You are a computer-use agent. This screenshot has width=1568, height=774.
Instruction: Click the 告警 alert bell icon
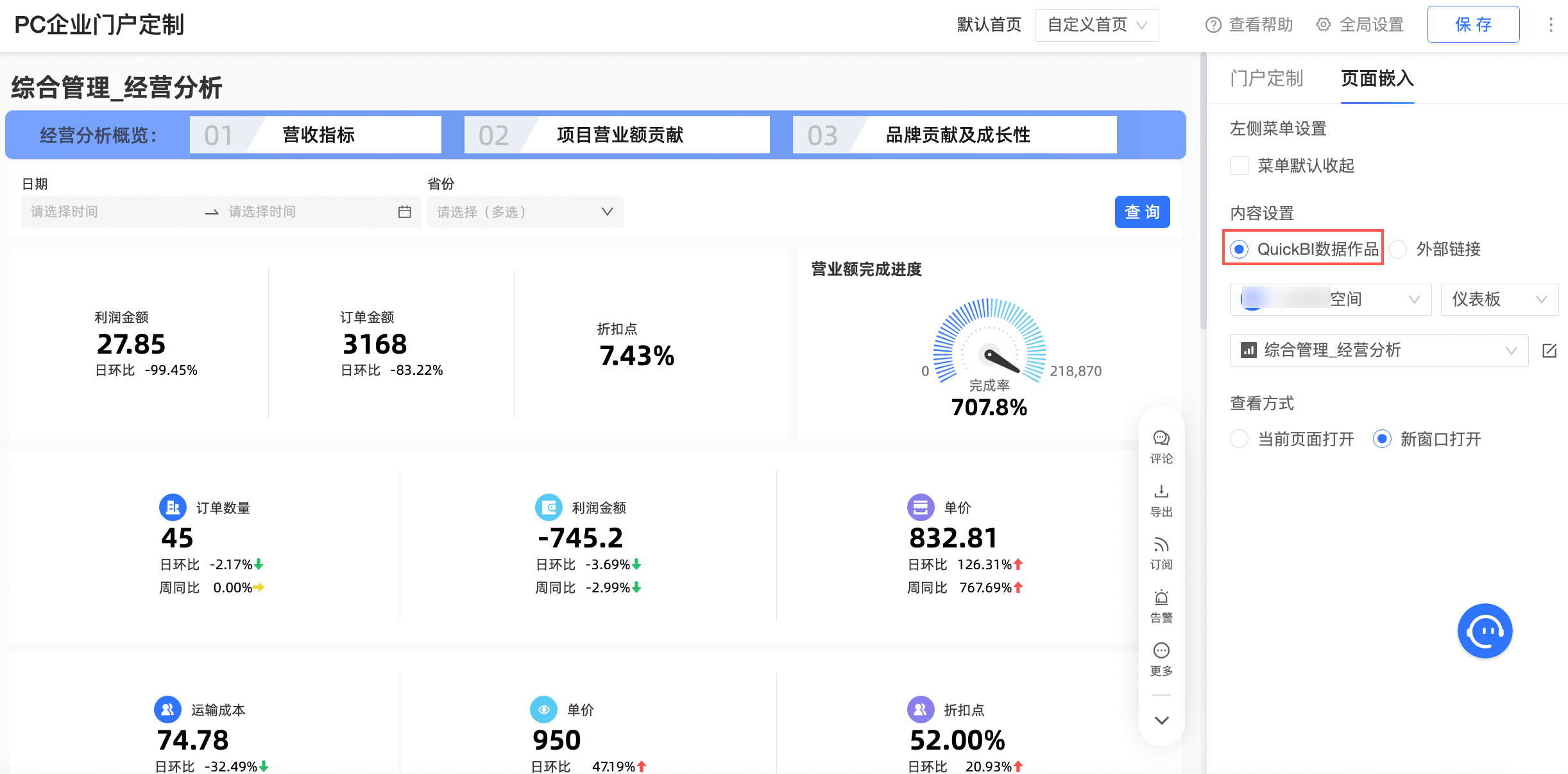pos(1161,598)
